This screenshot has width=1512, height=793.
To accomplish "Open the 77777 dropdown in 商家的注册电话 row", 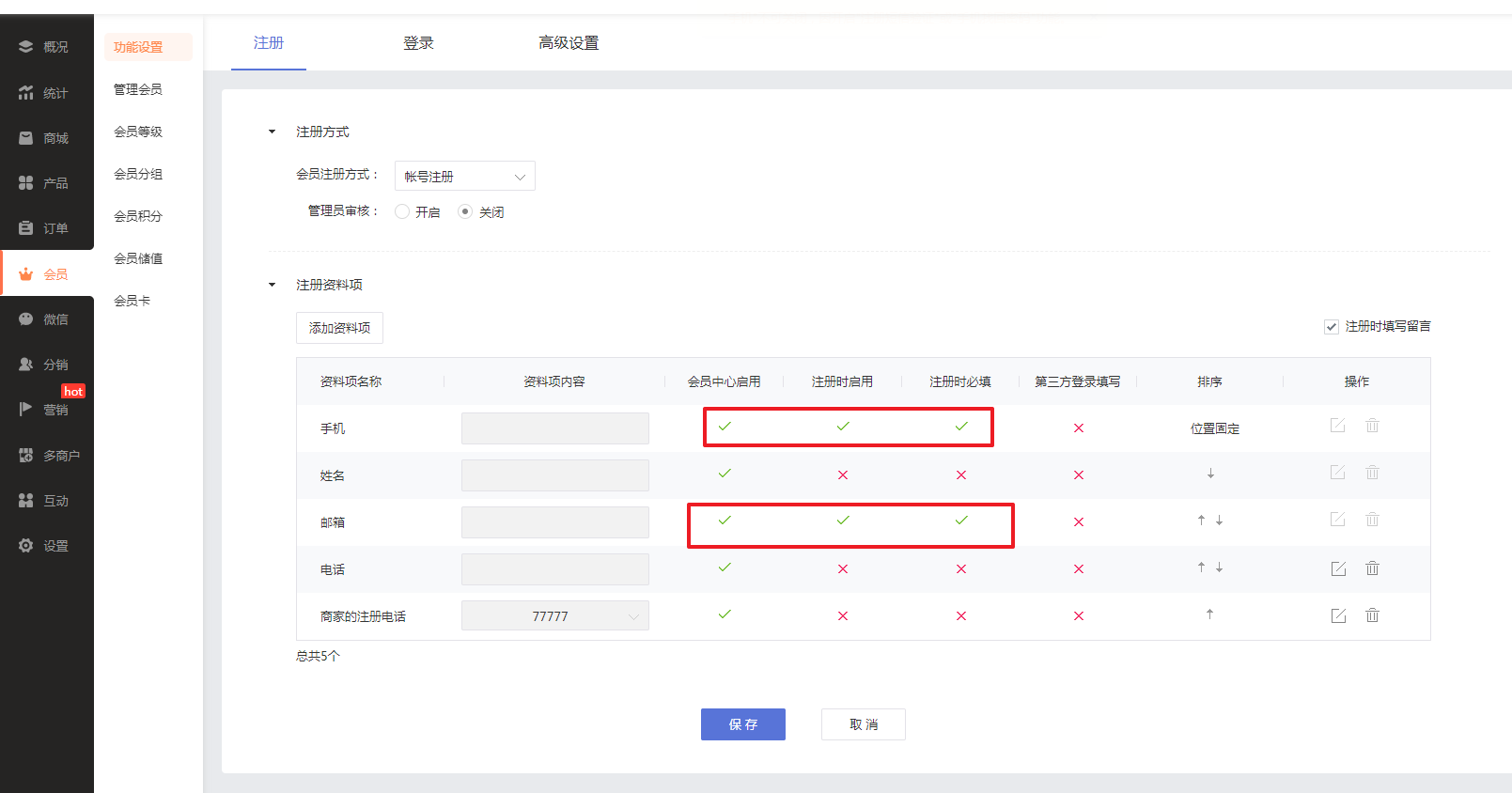I will (555, 615).
